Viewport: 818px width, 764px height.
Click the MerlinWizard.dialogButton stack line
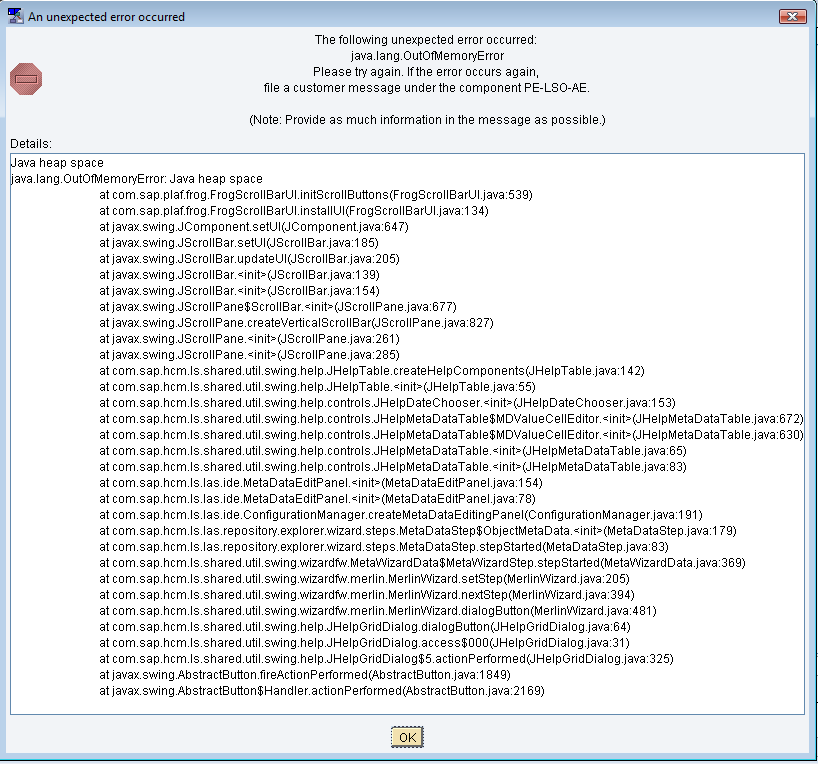pyautogui.click(x=378, y=611)
